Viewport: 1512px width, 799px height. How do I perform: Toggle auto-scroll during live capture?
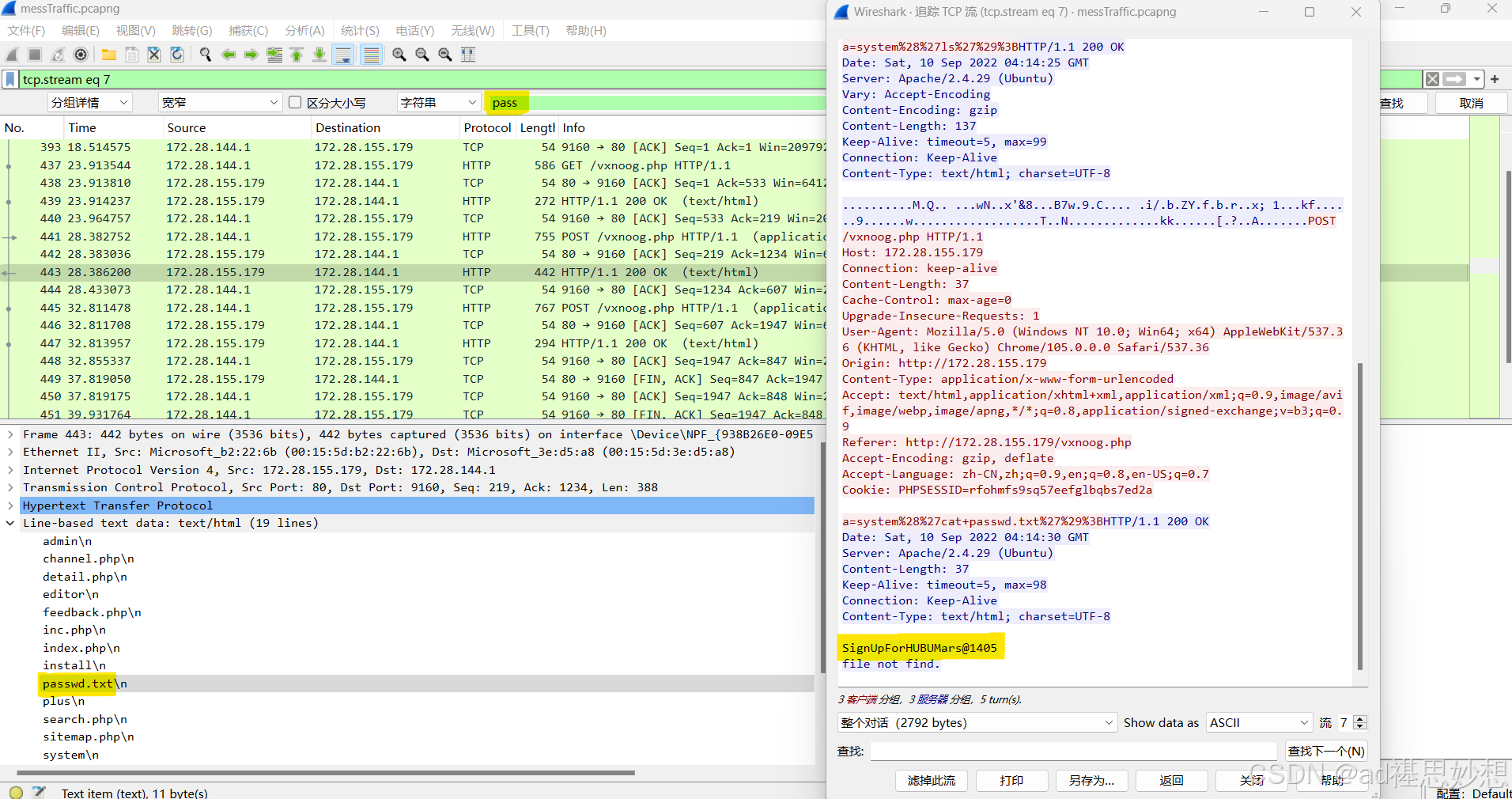343,55
